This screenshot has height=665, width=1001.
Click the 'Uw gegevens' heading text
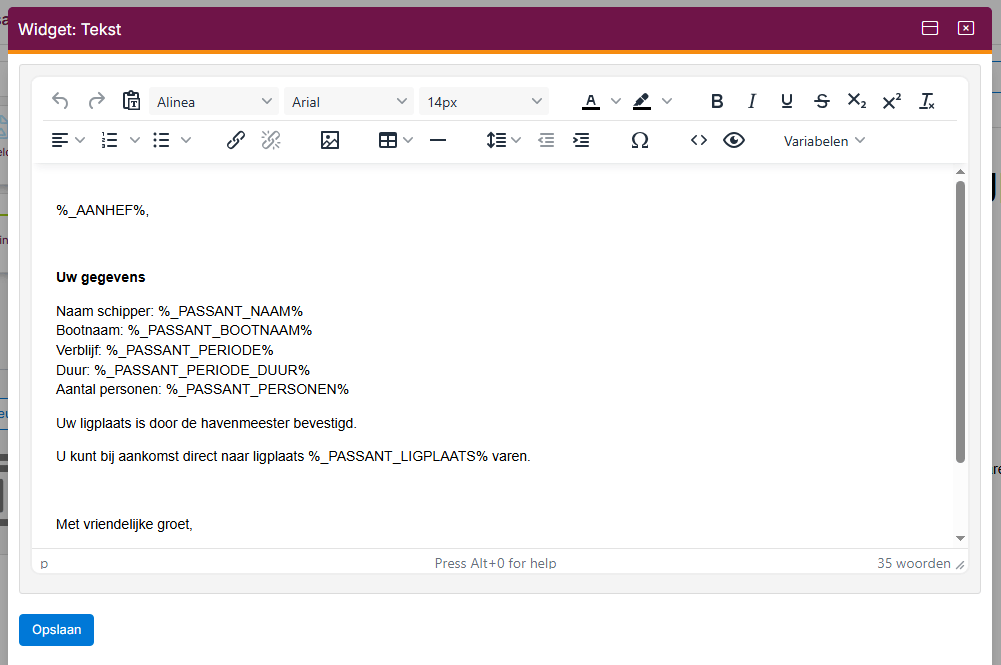click(101, 277)
